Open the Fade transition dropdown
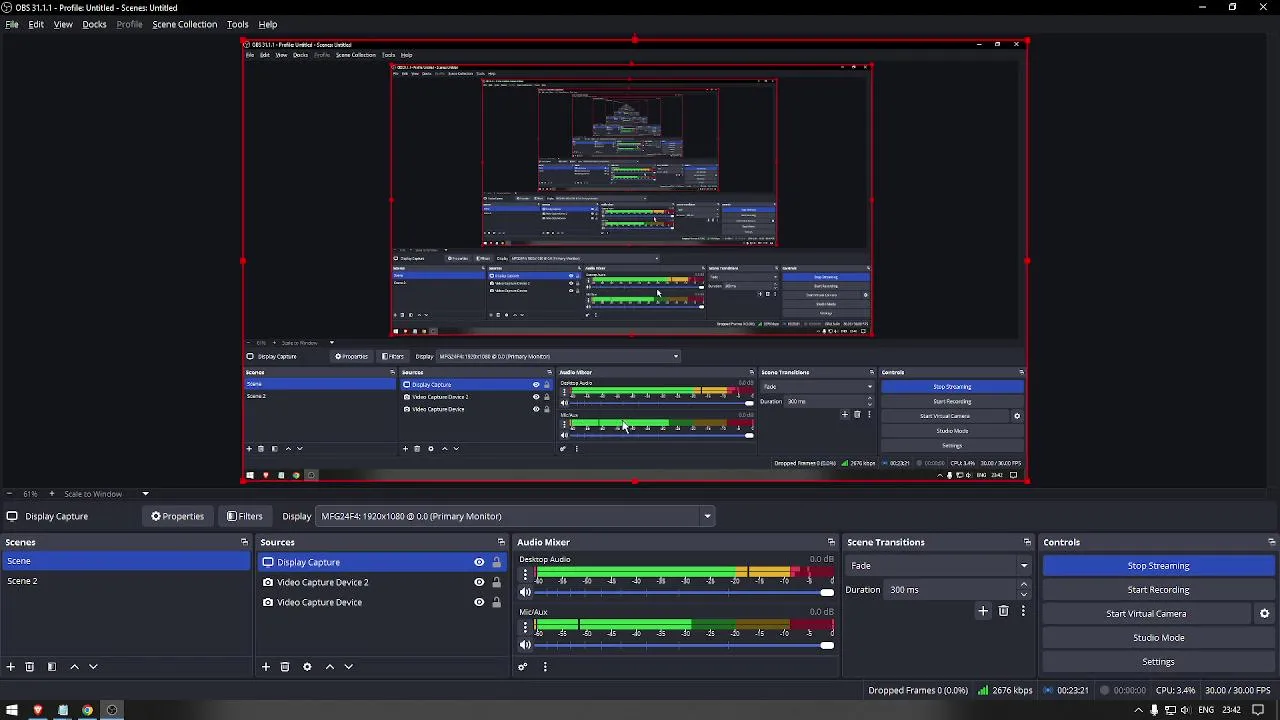The width and height of the screenshot is (1280, 720). click(938, 566)
